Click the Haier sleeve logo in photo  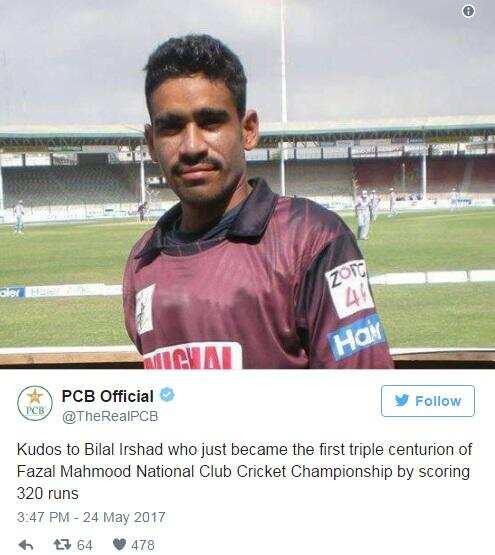356,337
